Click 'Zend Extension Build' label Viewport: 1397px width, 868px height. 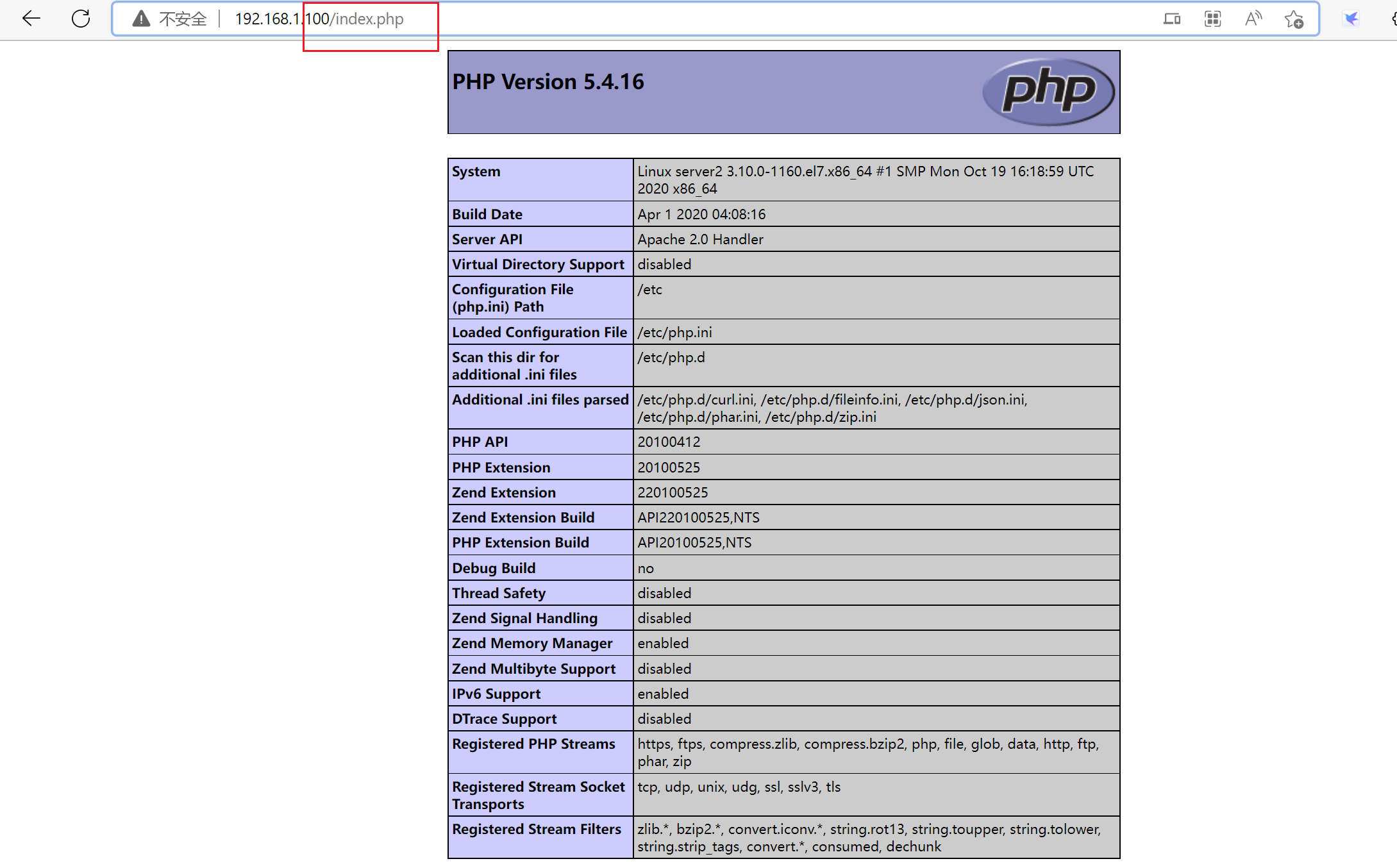[x=523, y=517]
